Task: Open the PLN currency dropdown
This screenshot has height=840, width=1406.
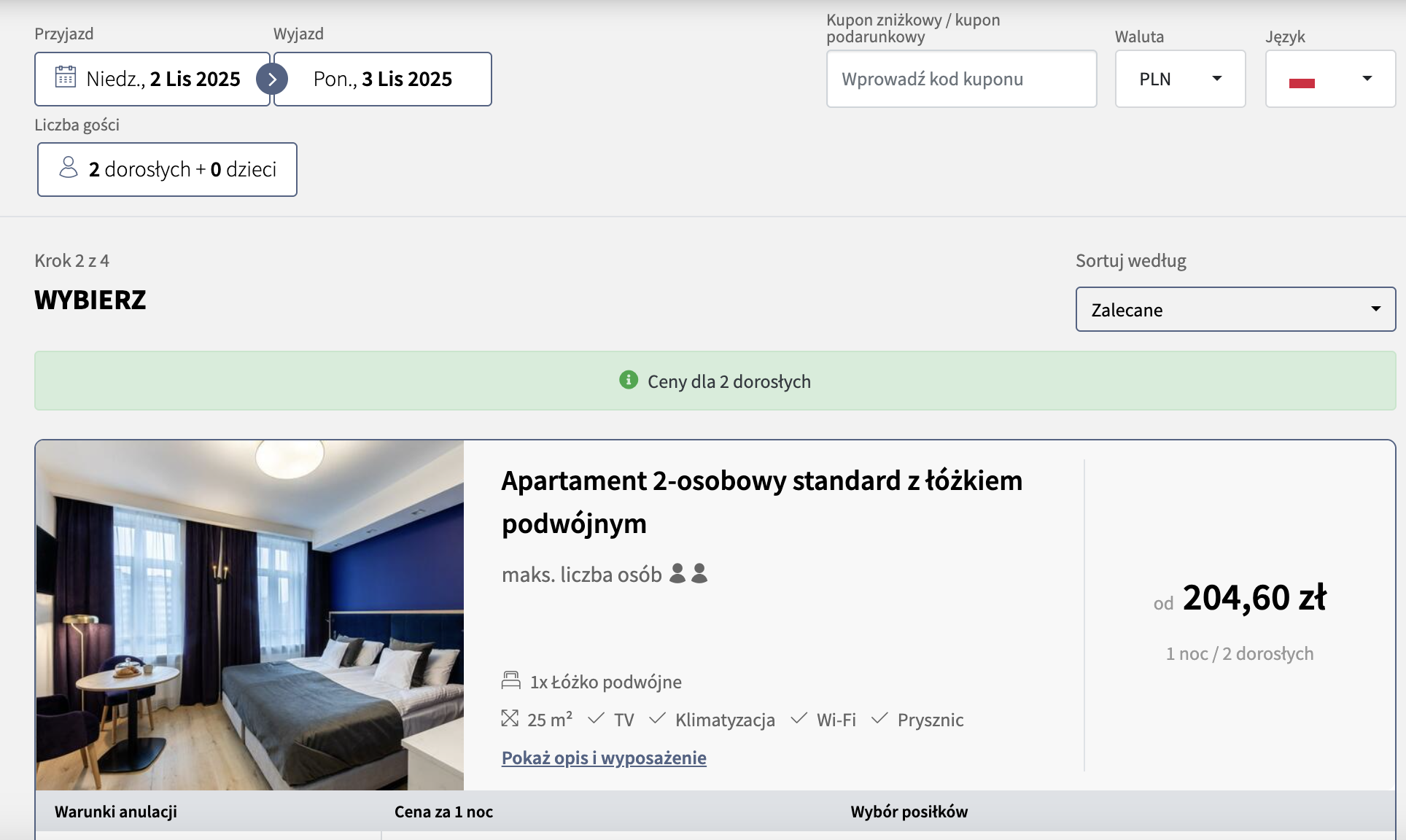Action: (x=1180, y=79)
